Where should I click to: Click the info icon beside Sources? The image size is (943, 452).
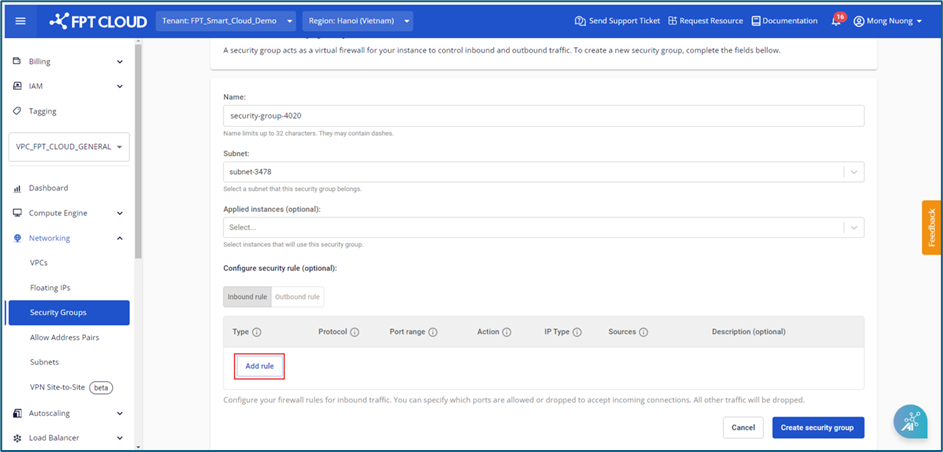tap(643, 332)
